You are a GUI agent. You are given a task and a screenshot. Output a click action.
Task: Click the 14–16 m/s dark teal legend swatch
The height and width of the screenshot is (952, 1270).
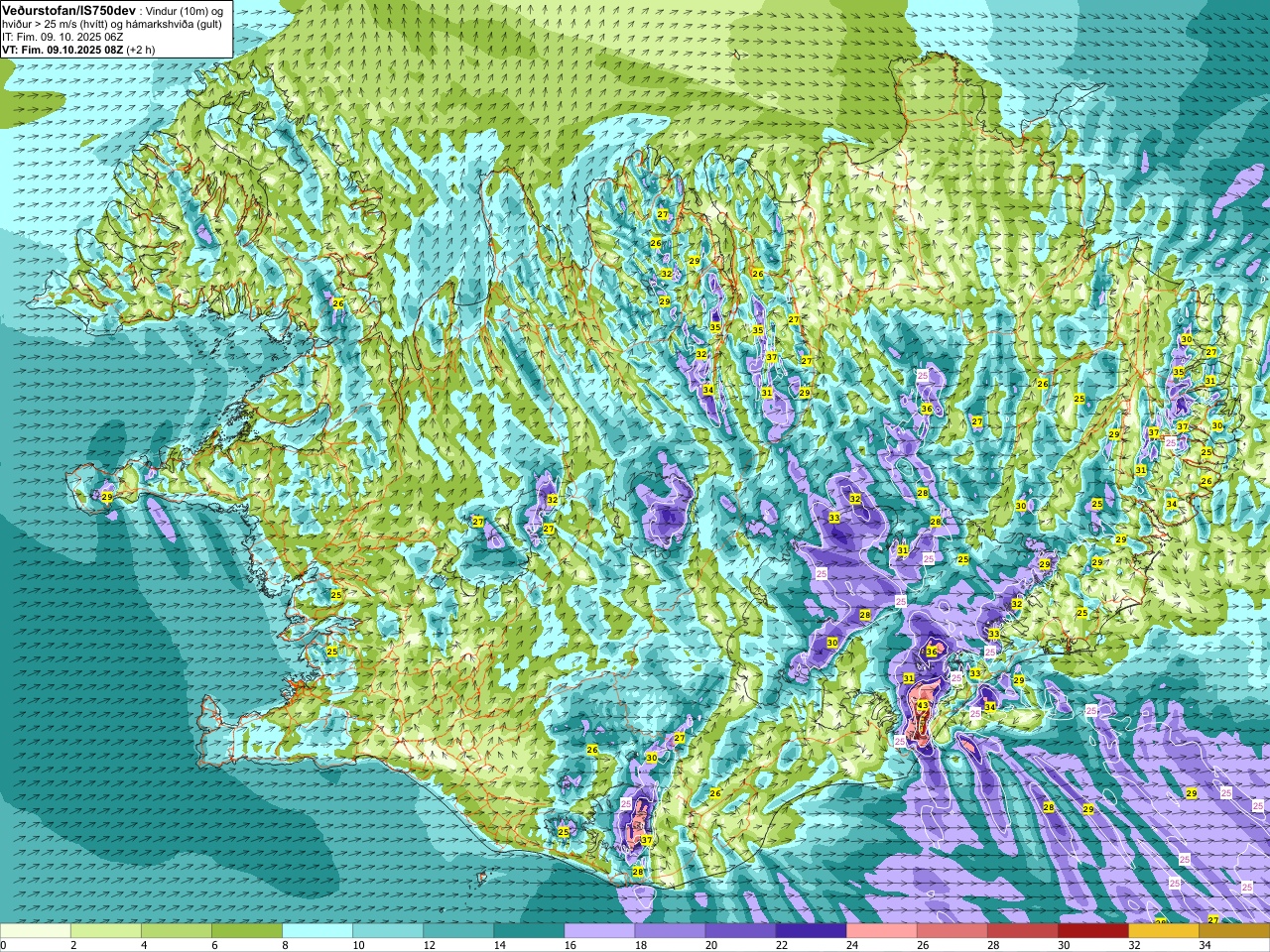[529, 931]
